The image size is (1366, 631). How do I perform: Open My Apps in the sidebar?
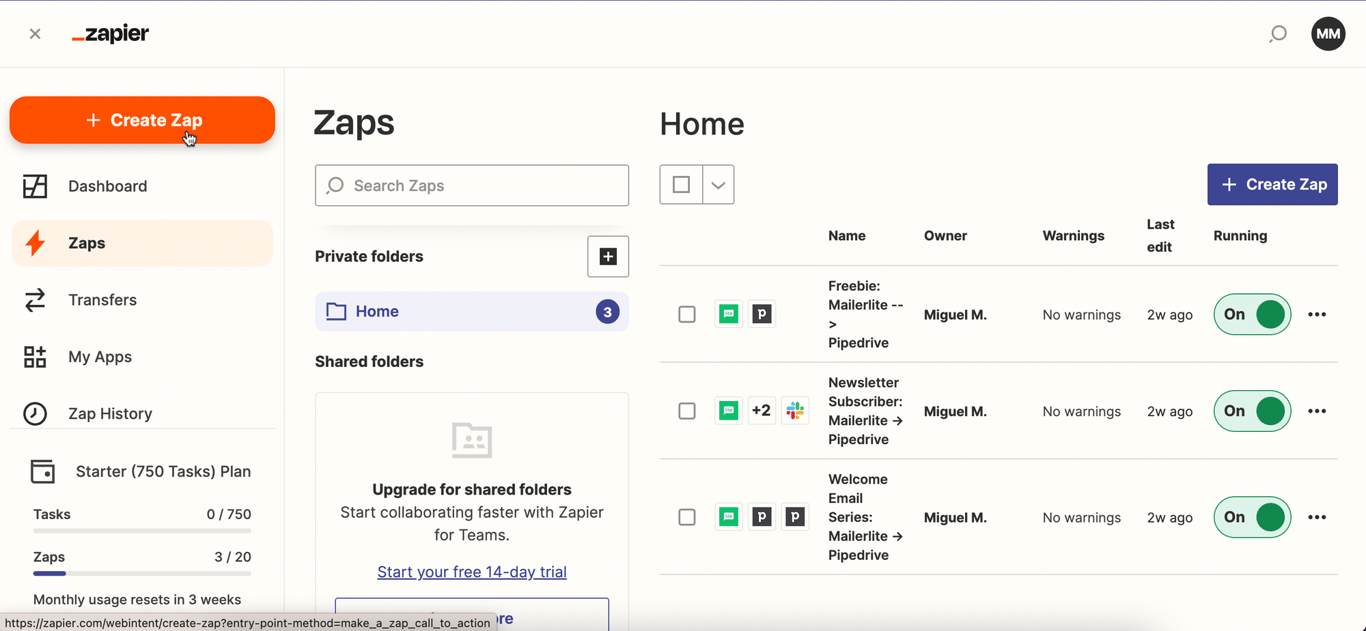click(x=142, y=357)
